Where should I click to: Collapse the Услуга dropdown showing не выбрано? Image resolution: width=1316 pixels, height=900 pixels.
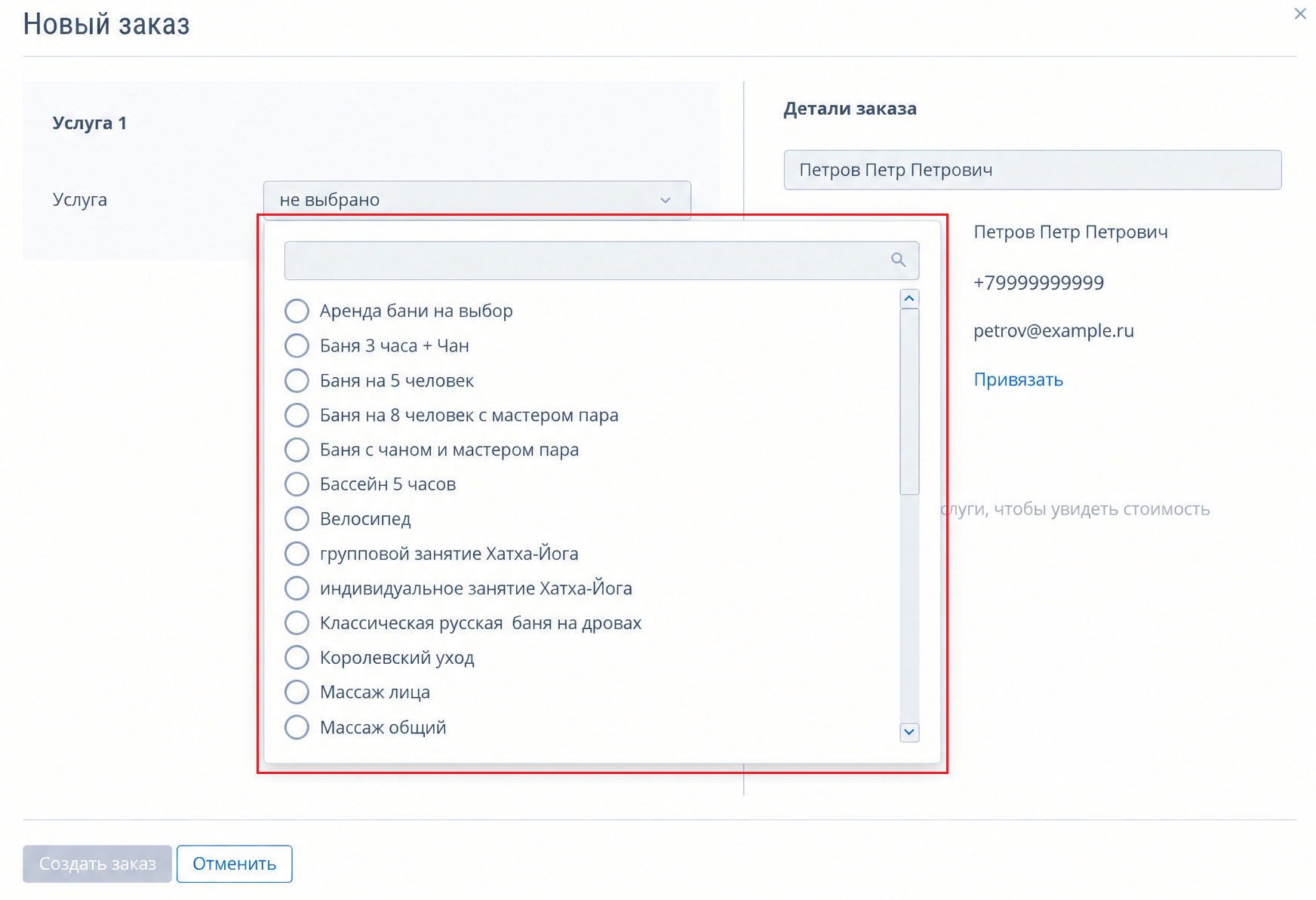pyautogui.click(x=477, y=200)
